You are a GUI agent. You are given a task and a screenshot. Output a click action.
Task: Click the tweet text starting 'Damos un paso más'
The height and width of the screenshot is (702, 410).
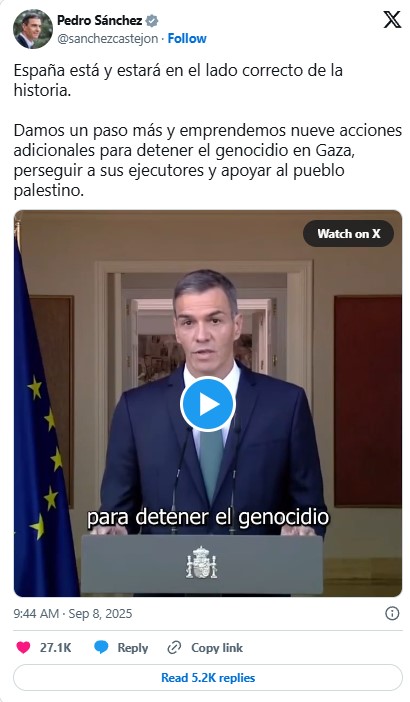point(208,161)
